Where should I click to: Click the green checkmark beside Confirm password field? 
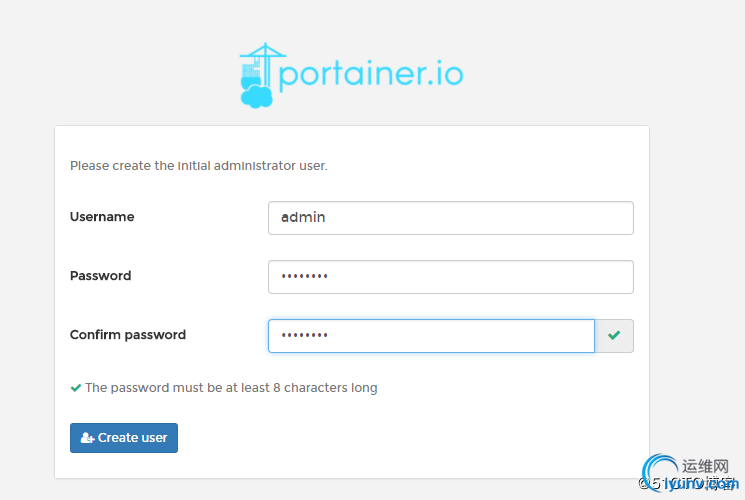tap(614, 336)
